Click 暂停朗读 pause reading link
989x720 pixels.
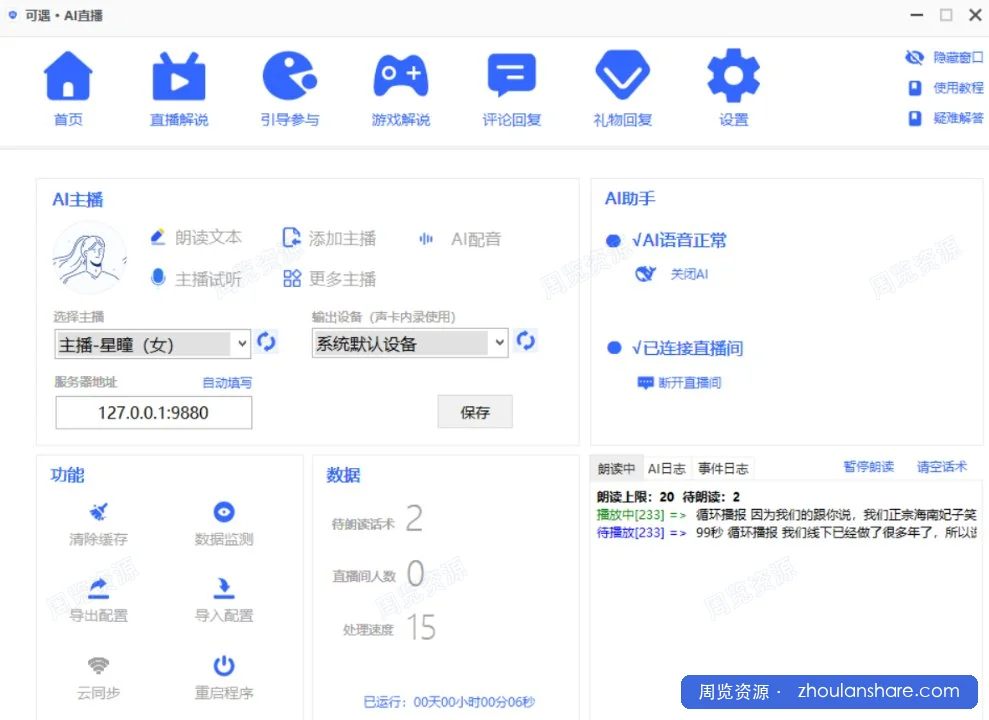[869, 467]
